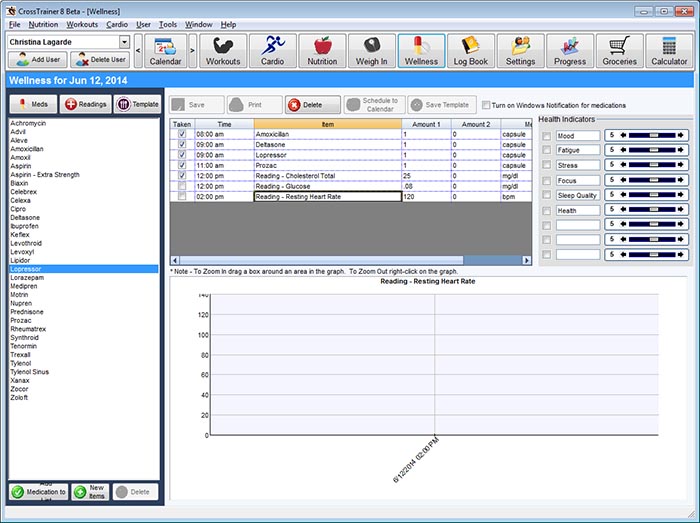Open the Tools menu
This screenshot has width=700, height=523.
coord(168,25)
